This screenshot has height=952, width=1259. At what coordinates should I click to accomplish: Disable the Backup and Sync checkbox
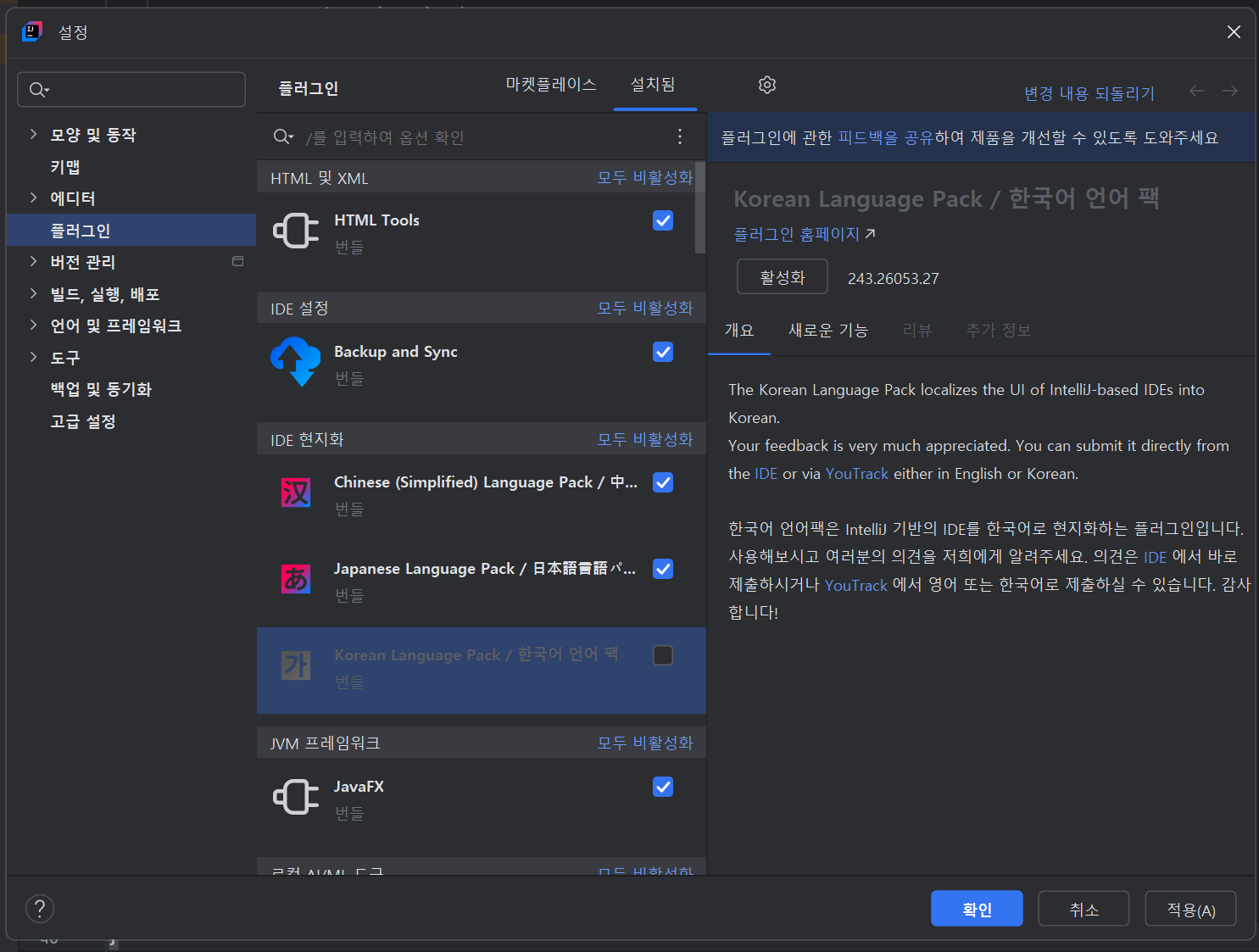[663, 352]
